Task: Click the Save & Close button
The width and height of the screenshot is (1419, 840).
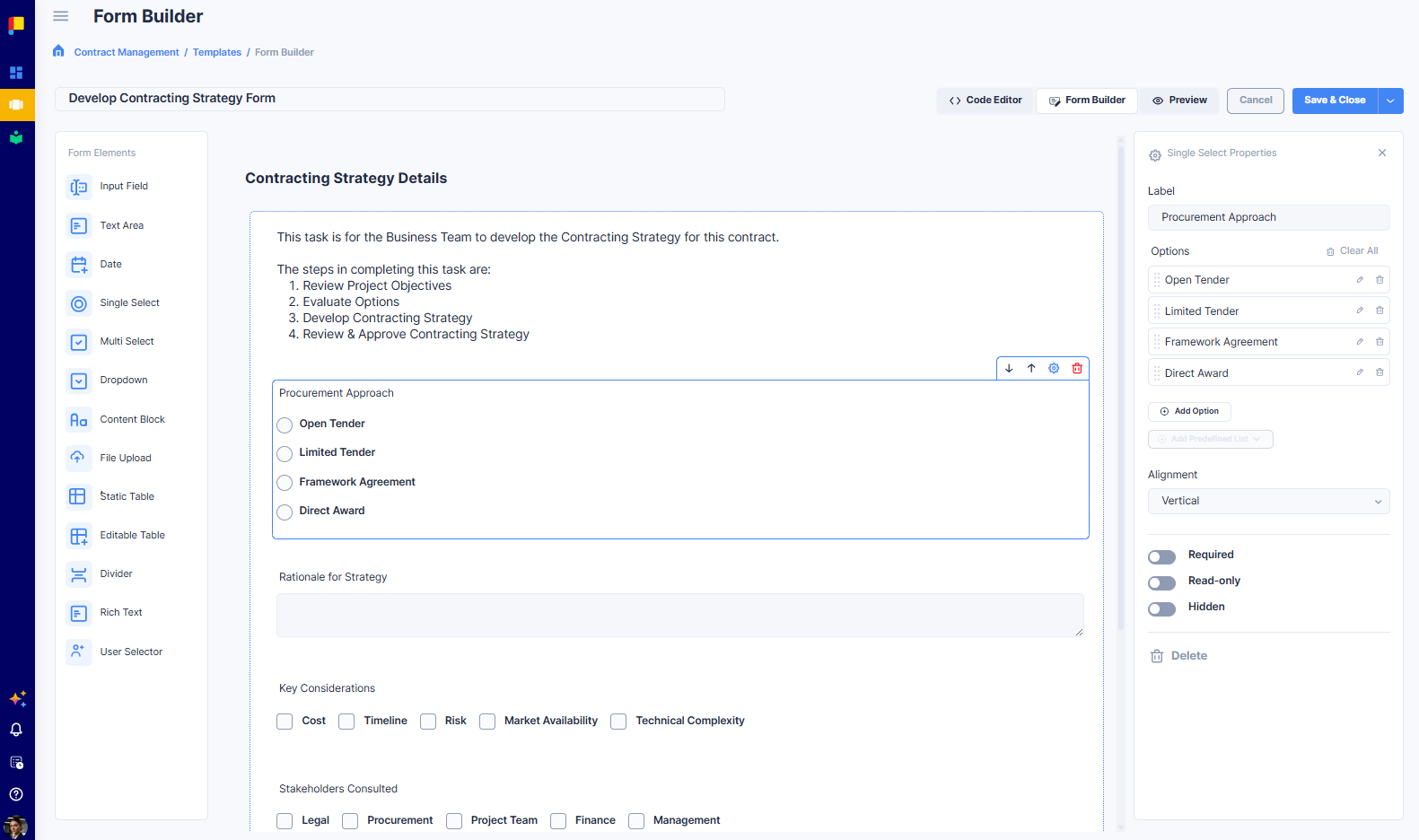Action: 1335,101
